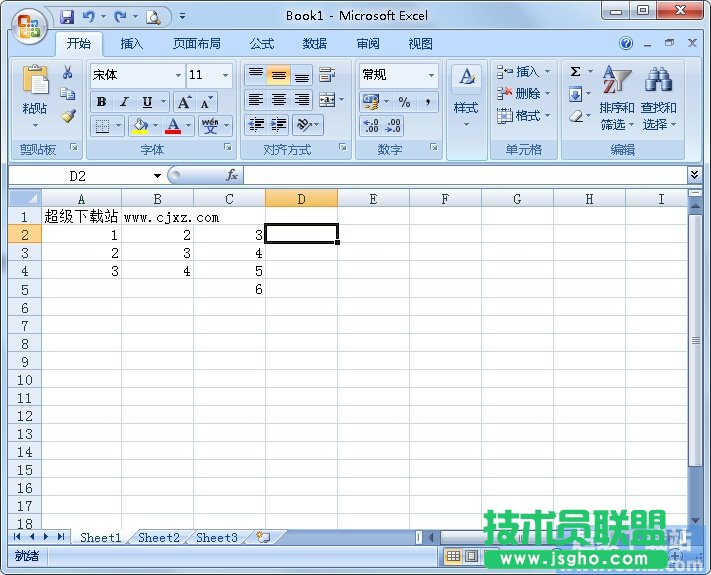Expand the number format dropdown 常规
This screenshot has height=575, width=711.
tap(431, 75)
